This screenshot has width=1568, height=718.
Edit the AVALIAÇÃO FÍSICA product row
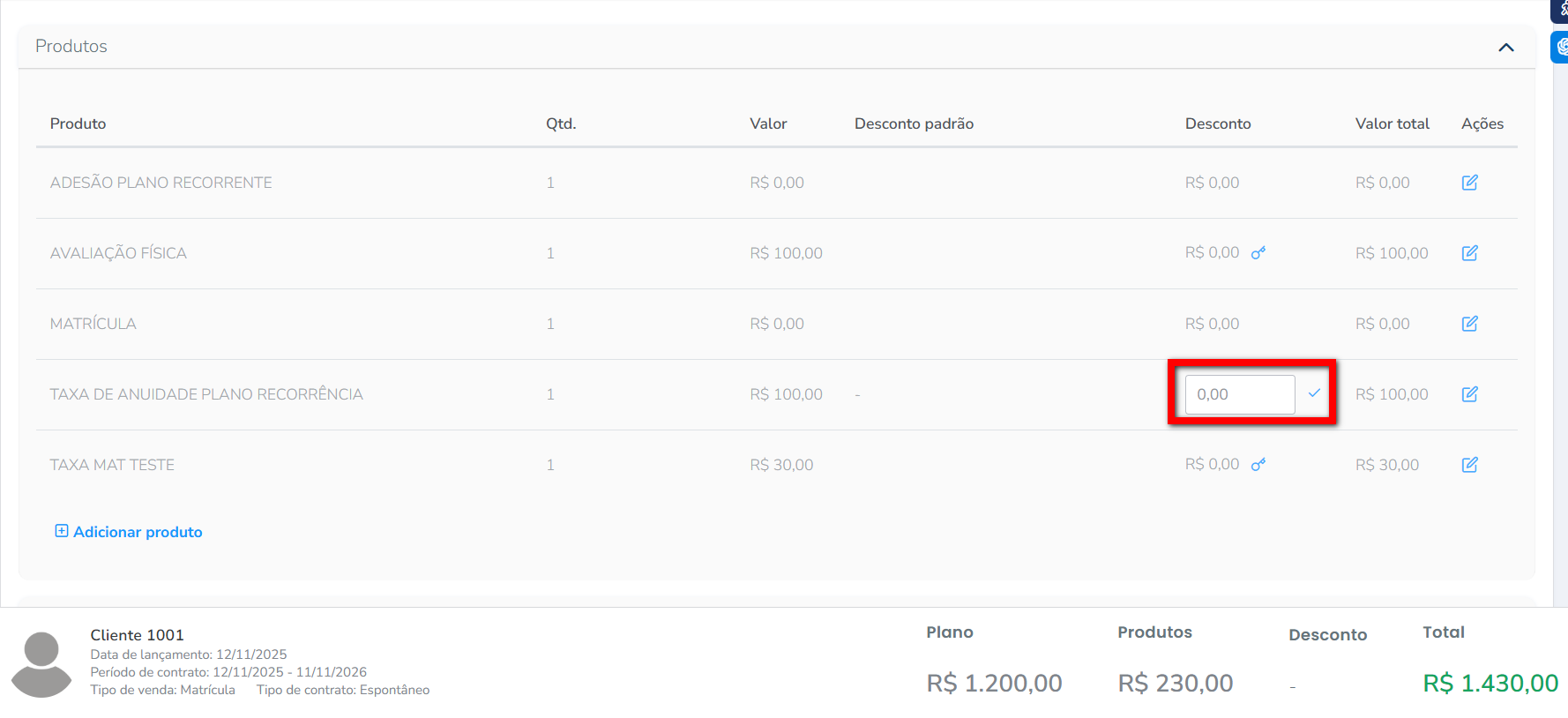click(1469, 253)
